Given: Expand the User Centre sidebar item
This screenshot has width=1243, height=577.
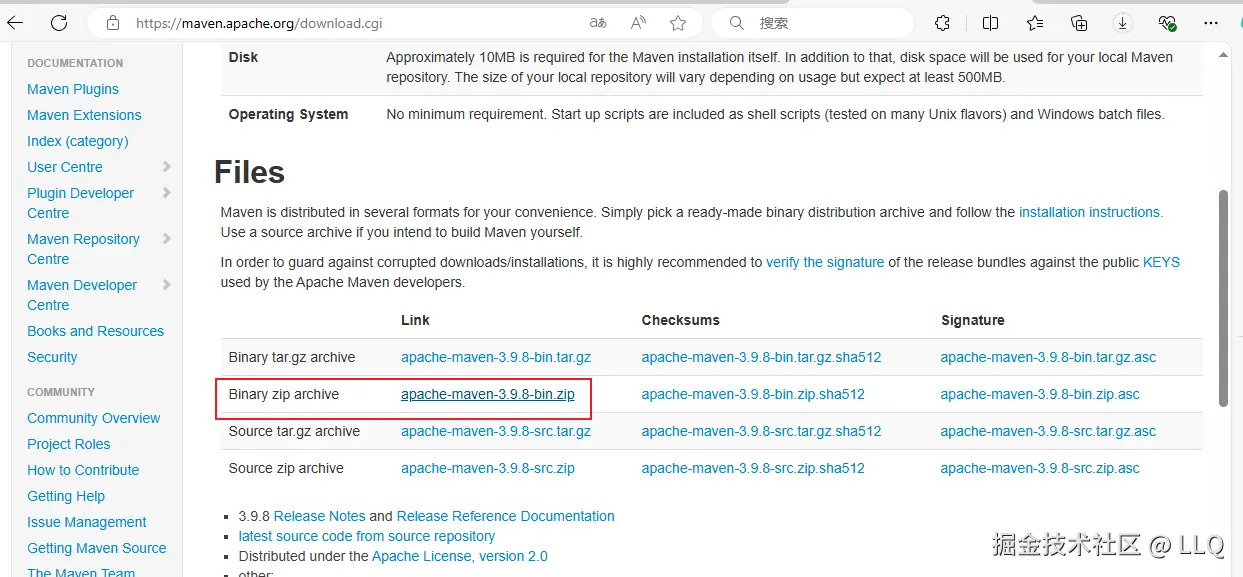Looking at the screenshot, I should click(166, 167).
